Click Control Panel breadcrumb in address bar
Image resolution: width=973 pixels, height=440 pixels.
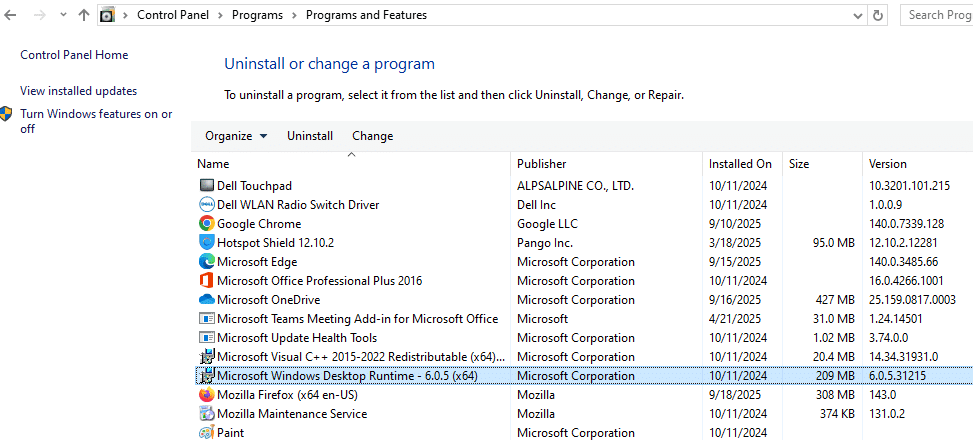point(173,15)
